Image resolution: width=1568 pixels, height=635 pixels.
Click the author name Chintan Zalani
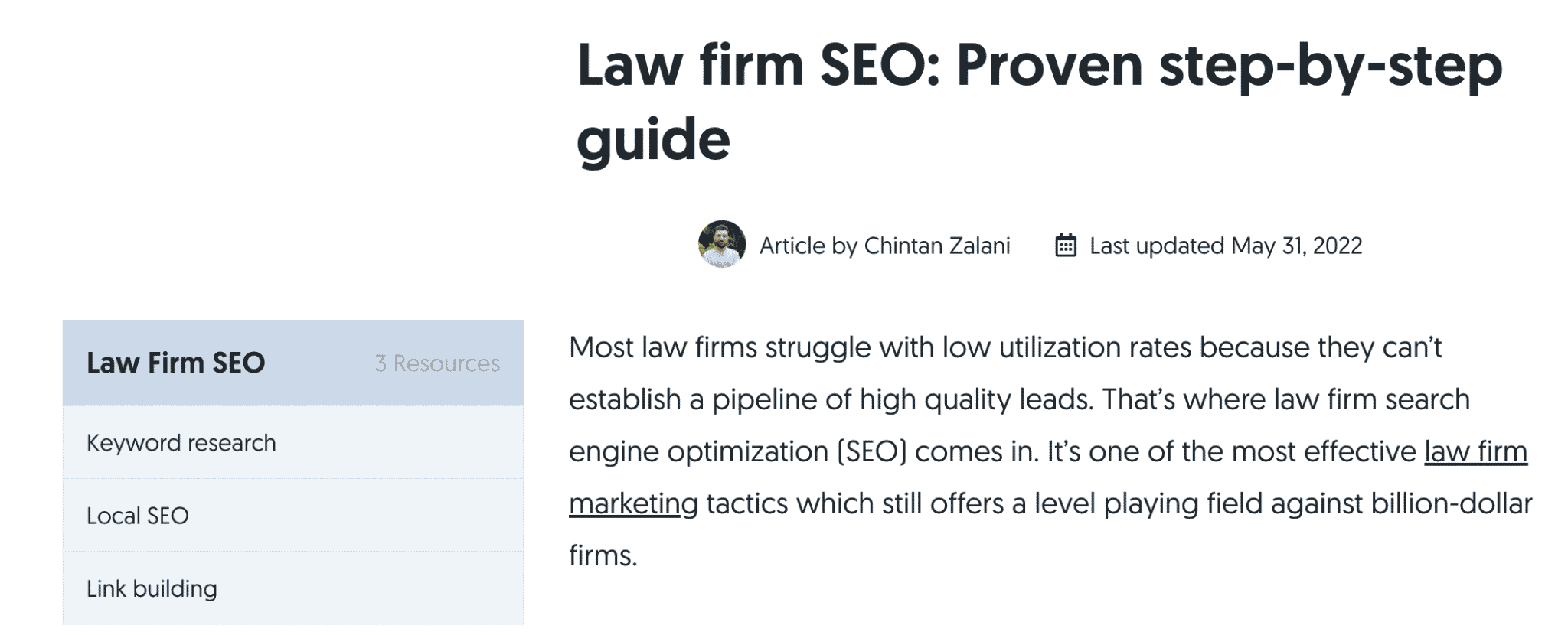pos(937,246)
